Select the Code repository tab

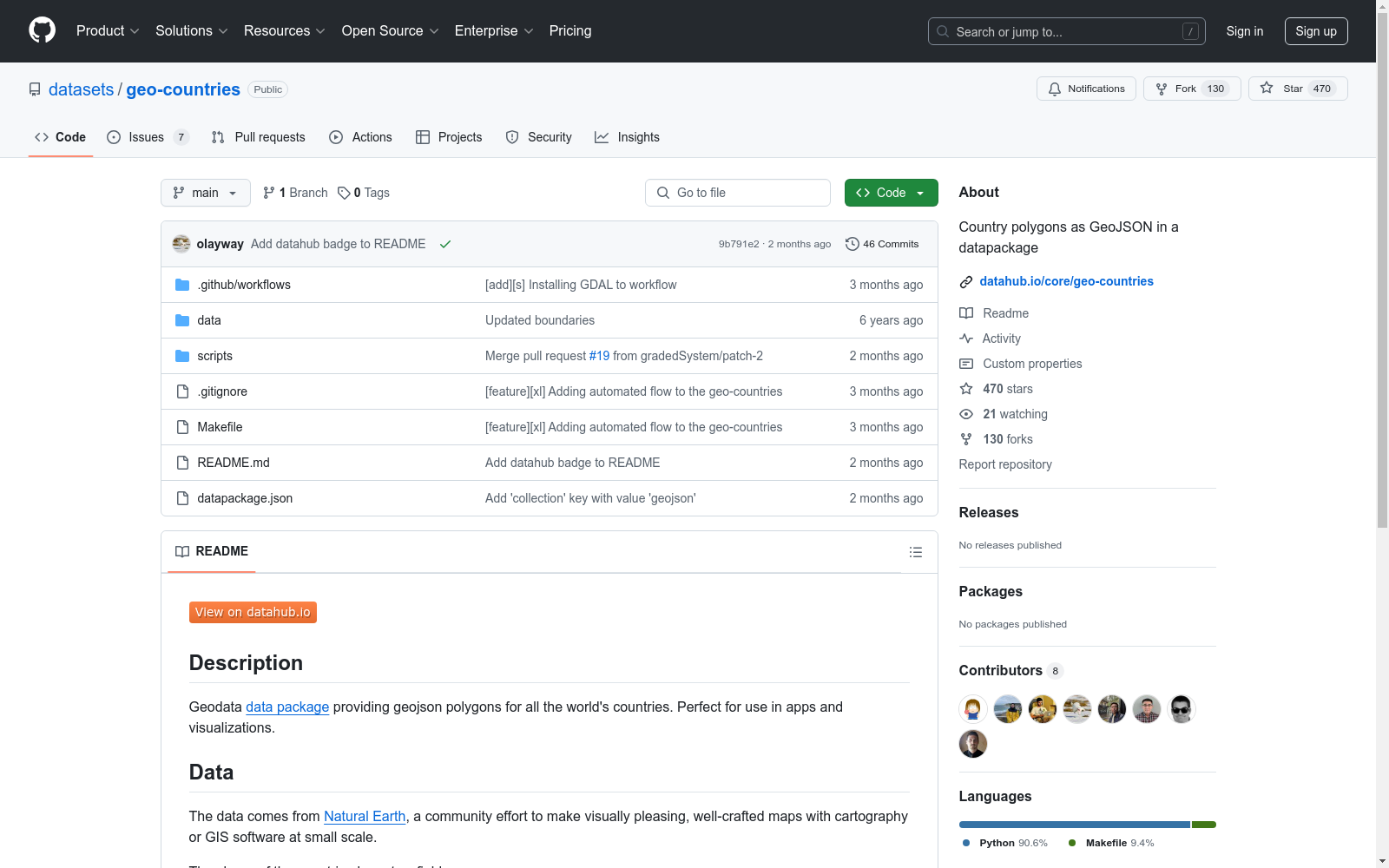(61, 137)
